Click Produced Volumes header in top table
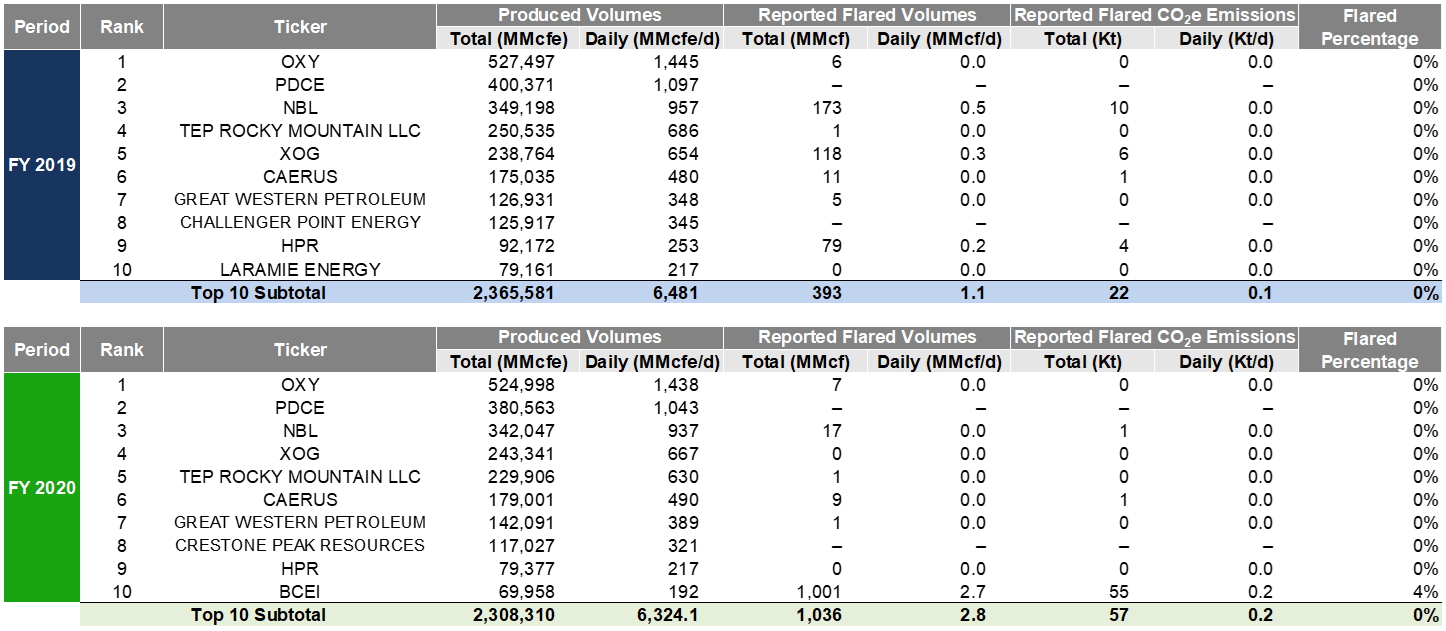The height and width of the screenshot is (631, 1446). coord(579,15)
